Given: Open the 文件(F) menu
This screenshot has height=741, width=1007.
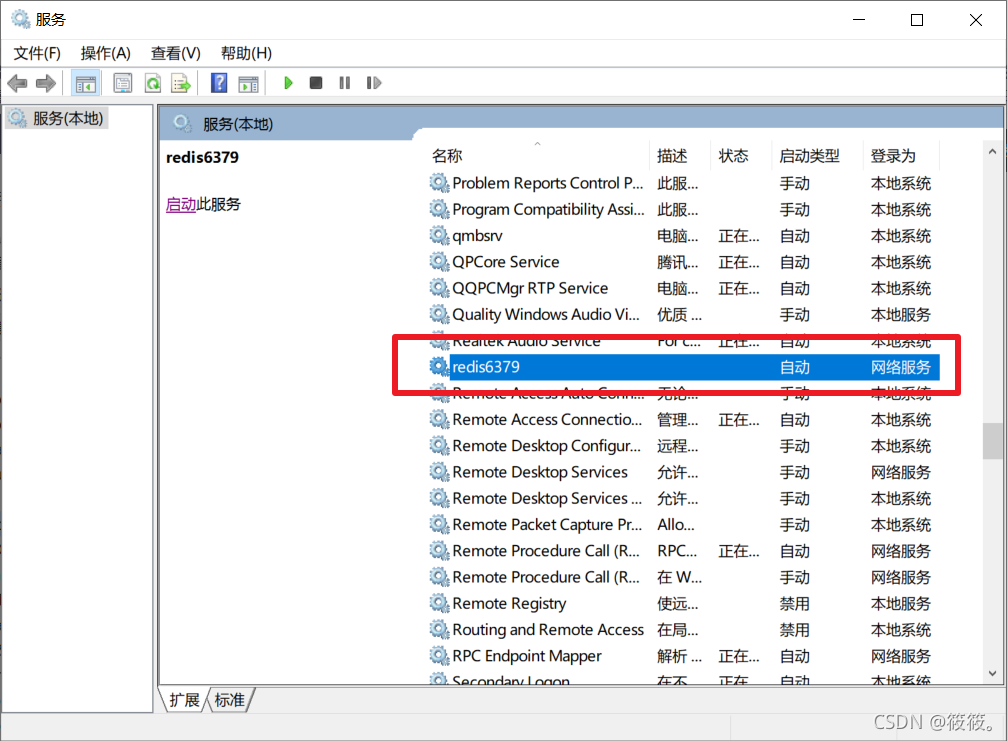Looking at the screenshot, I should point(37,53).
